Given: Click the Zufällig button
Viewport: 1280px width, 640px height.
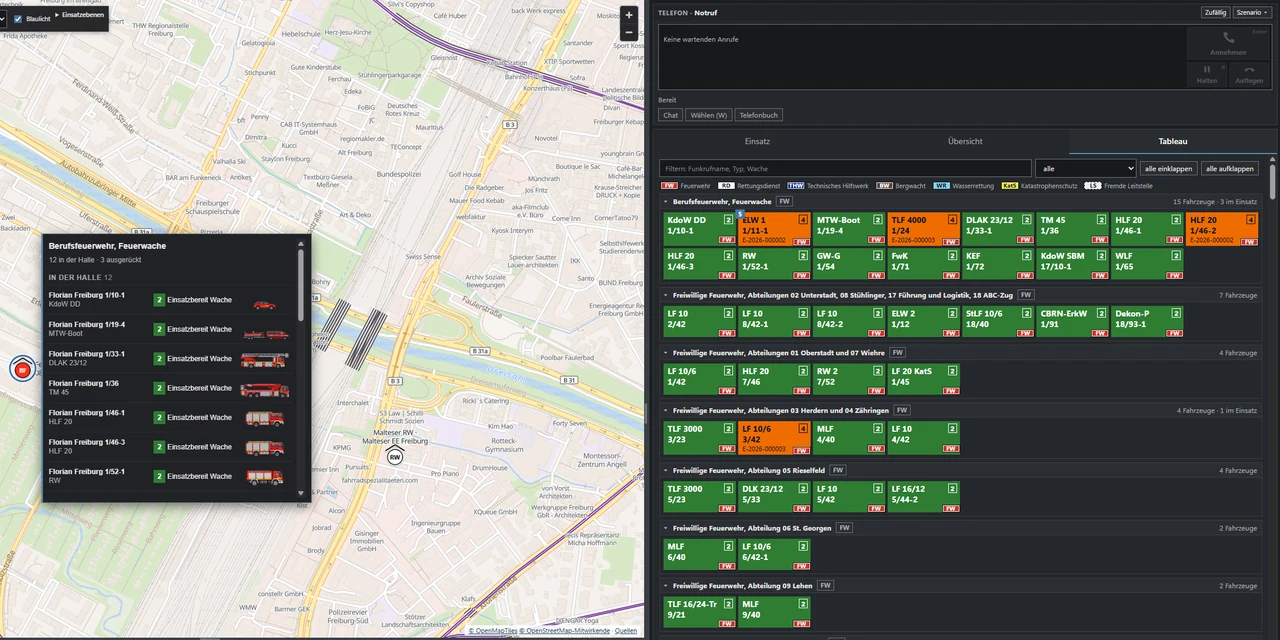Looking at the screenshot, I should coord(1215,12).
